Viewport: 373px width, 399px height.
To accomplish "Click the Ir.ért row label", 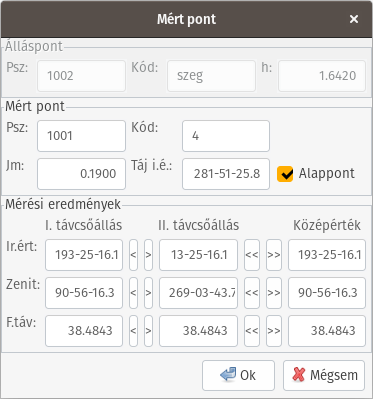I will 22,246.
